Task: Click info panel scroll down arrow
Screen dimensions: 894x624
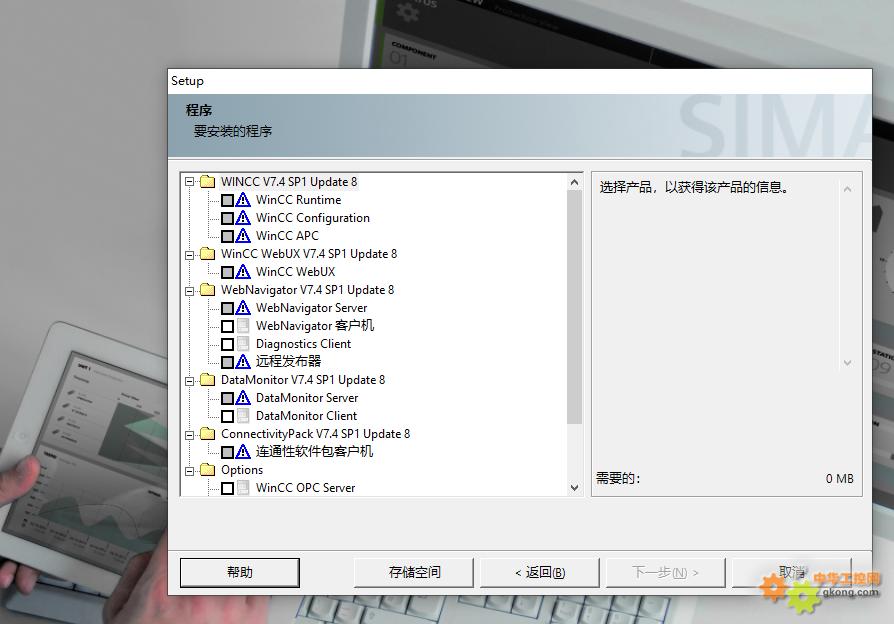Action: [847, 363]
